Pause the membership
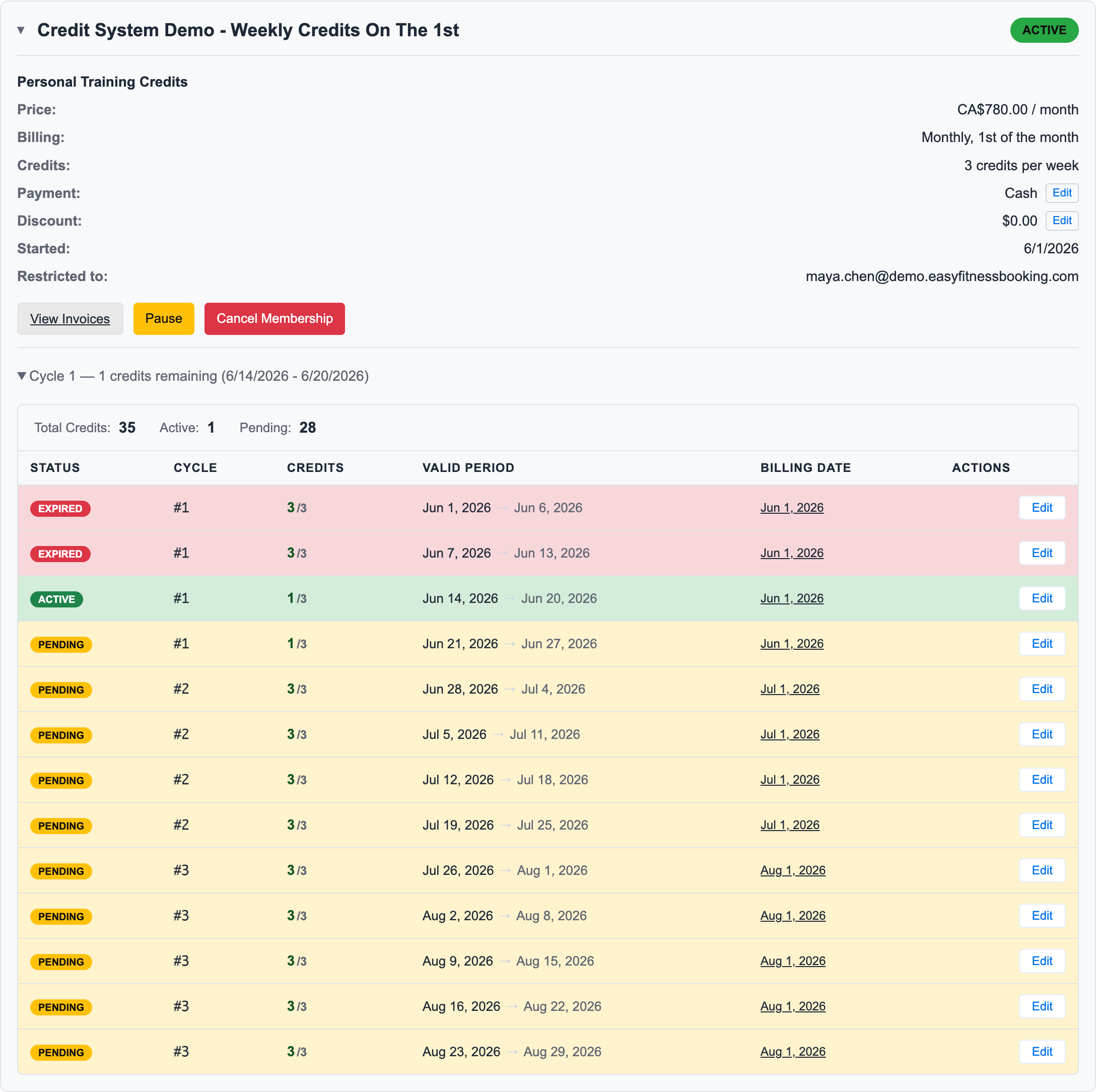This screenshot has width=1096, height=1092. point(163,319)
